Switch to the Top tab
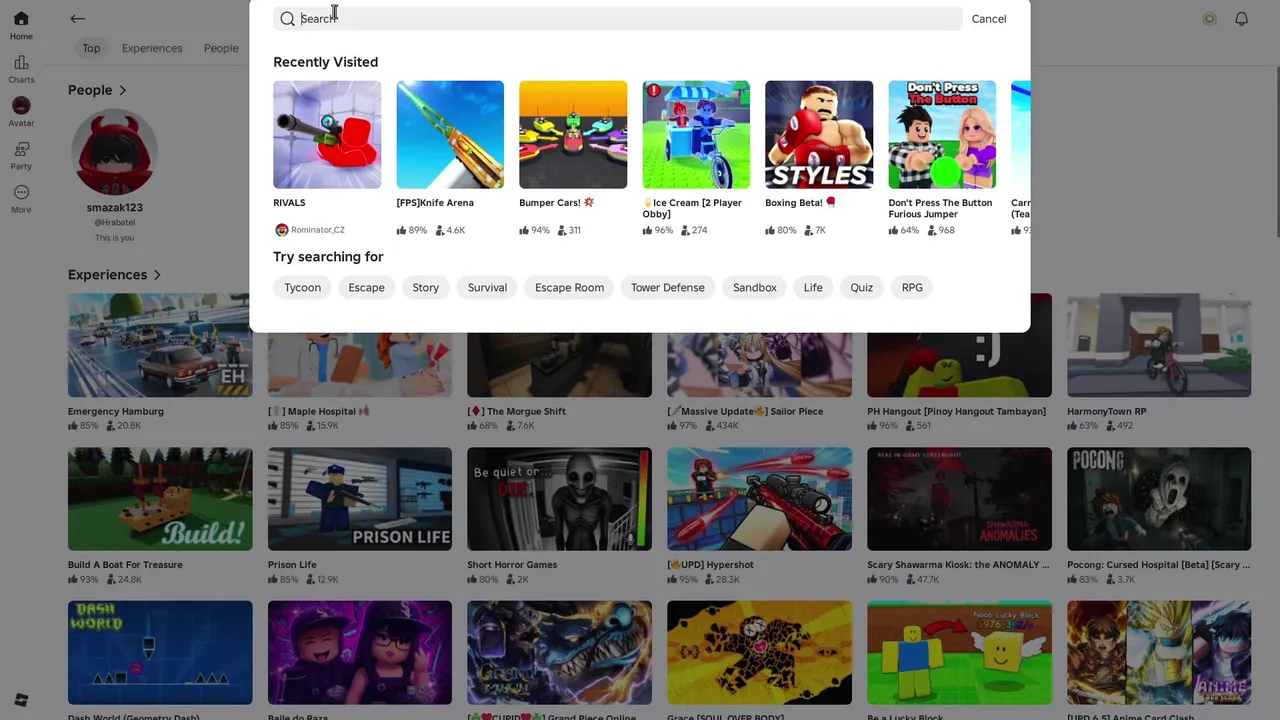The height and width of the screenshot is (720, 1280). [91, 48]
